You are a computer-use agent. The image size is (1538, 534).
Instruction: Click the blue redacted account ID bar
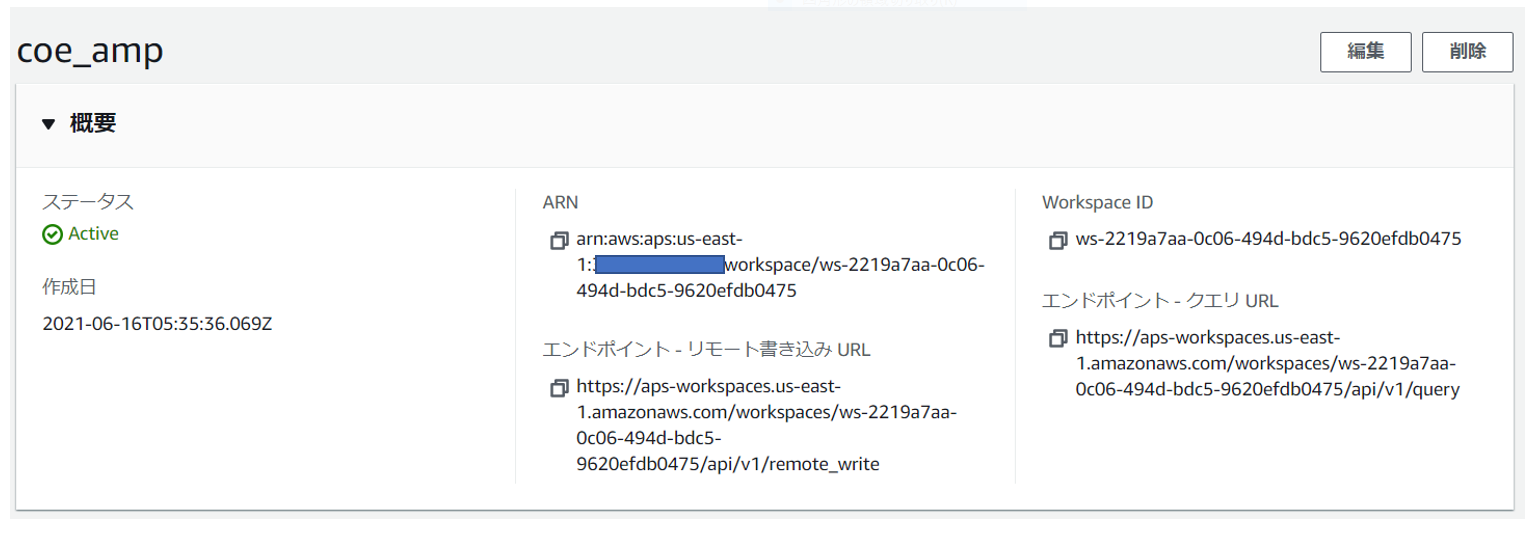tap(658, 265)
